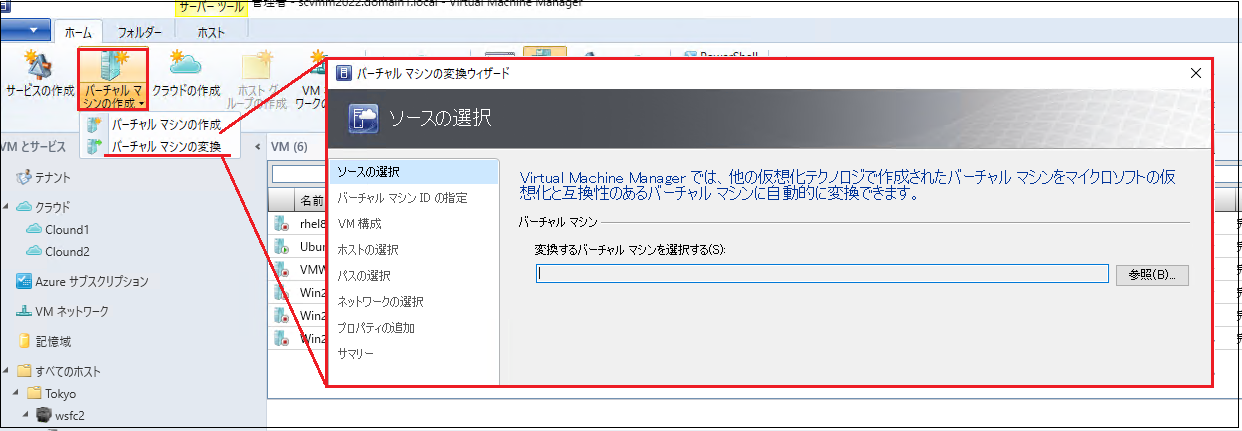Click the VM search box

coord(299,174)
